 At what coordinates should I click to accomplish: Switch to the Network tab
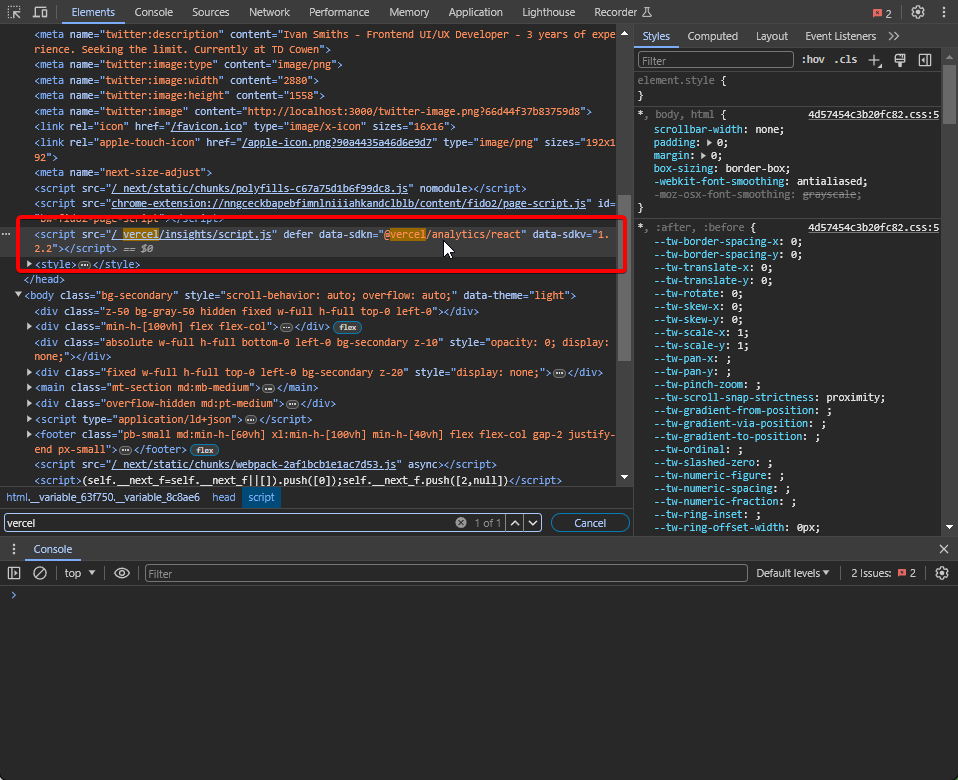point(269,12)
